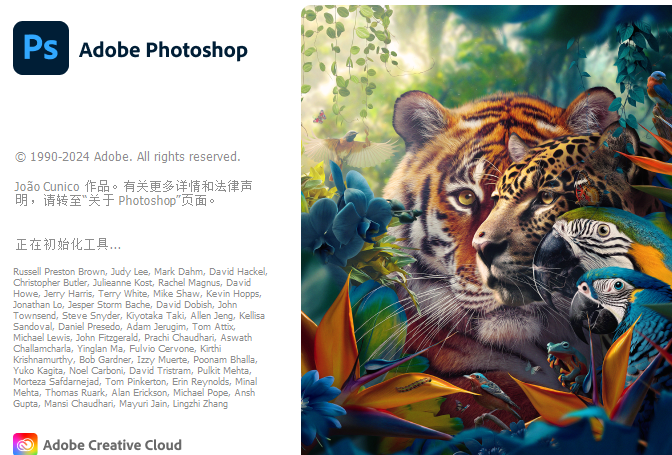Click the "正在初始化工具..." status message
The image size is (672, 455).
(x=68, y=244)
